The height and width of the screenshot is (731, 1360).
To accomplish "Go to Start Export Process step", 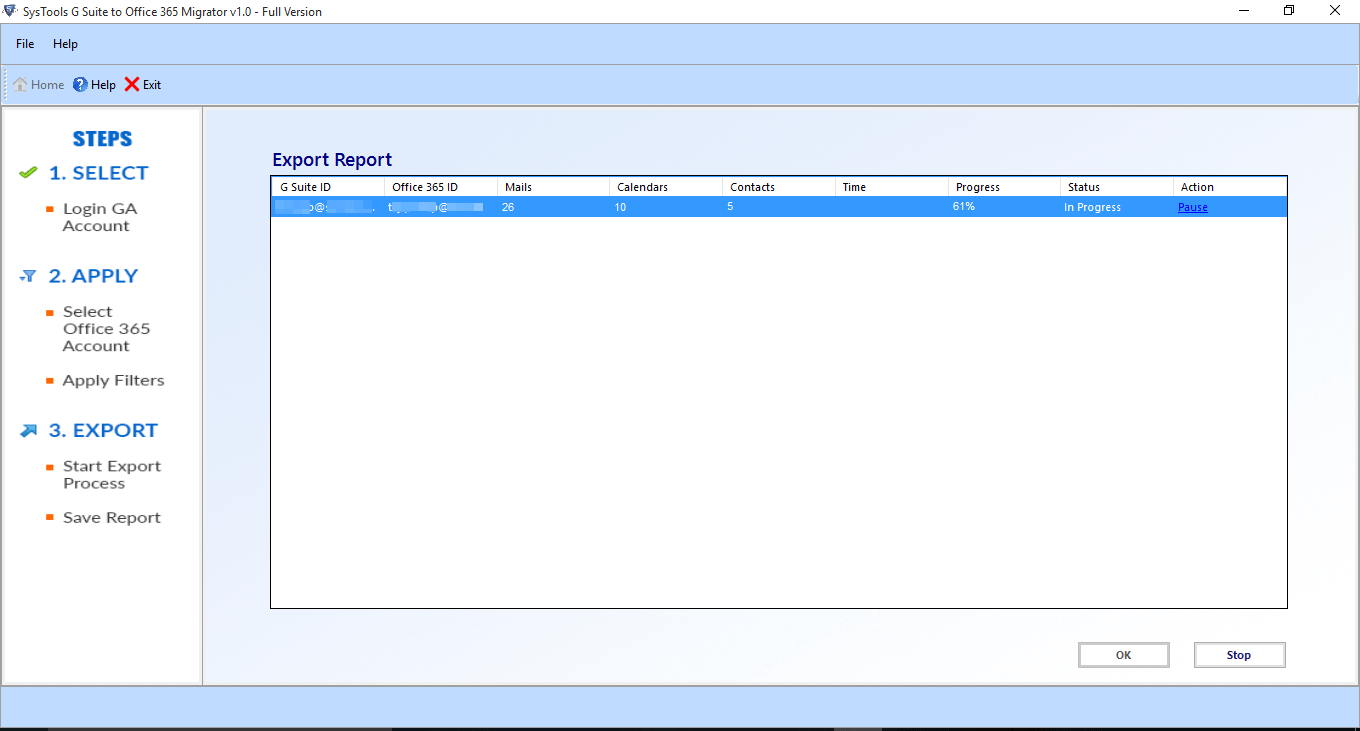I will point(111,475).
